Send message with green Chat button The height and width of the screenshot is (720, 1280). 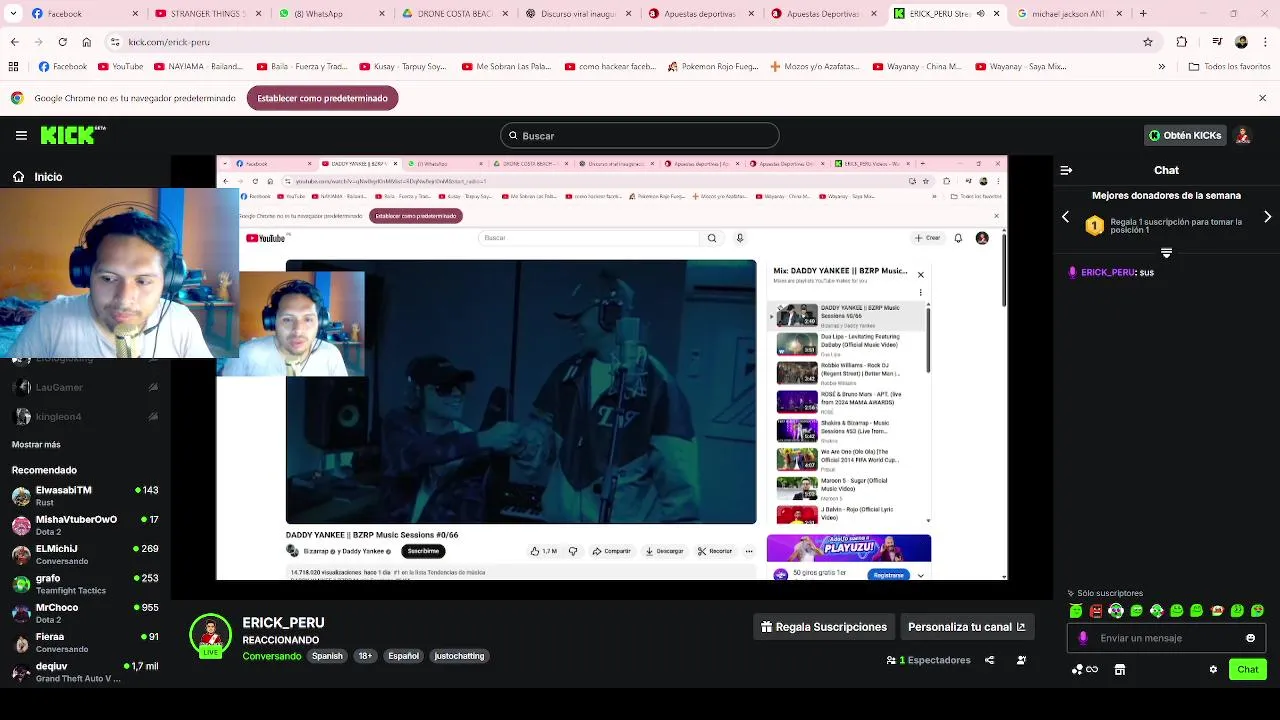coord(1248,669)
